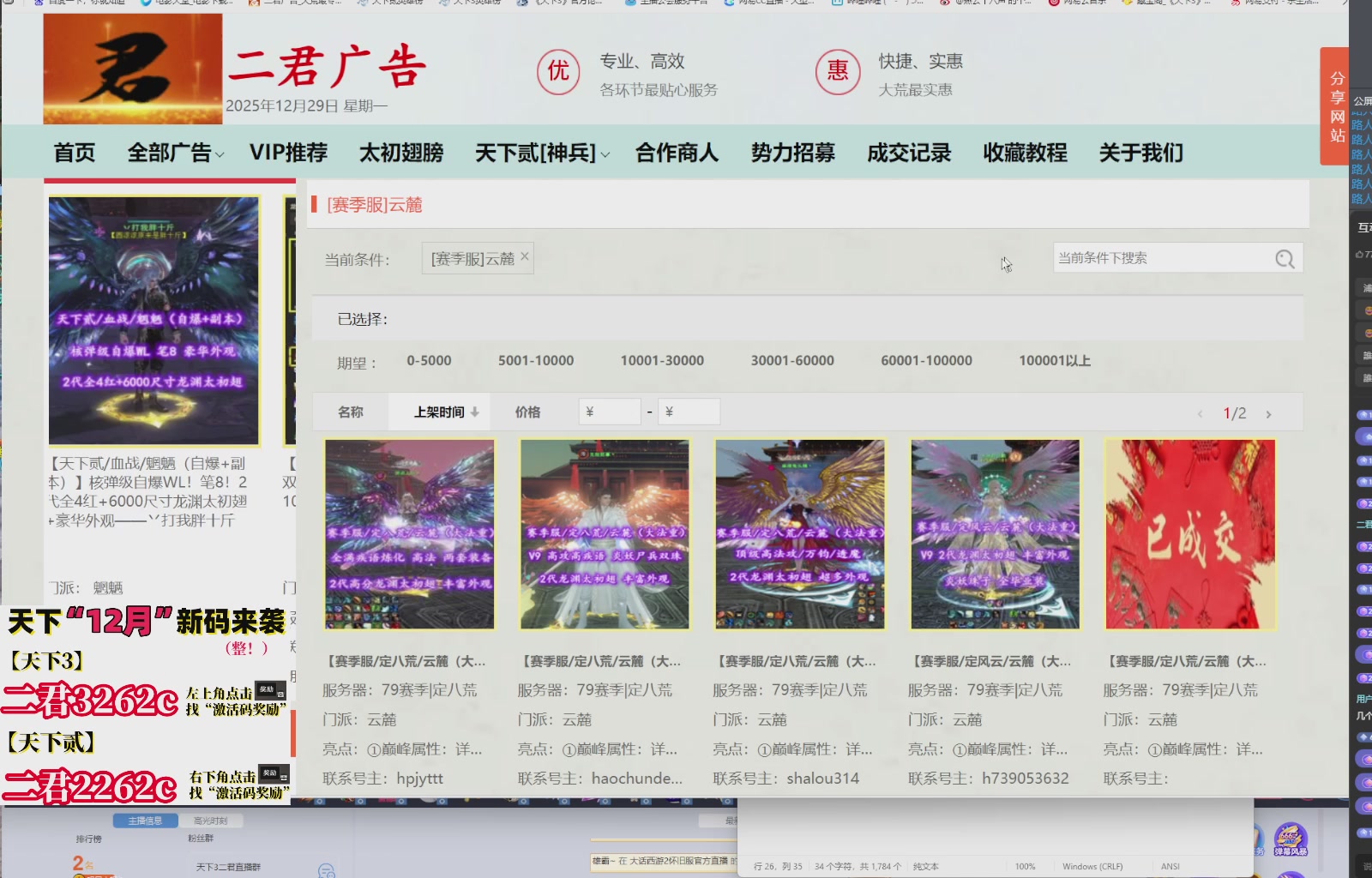This screenshot has width=1372, height=878.
Task: Click the red 惠 discount badge icon
Action: (837, 72)
